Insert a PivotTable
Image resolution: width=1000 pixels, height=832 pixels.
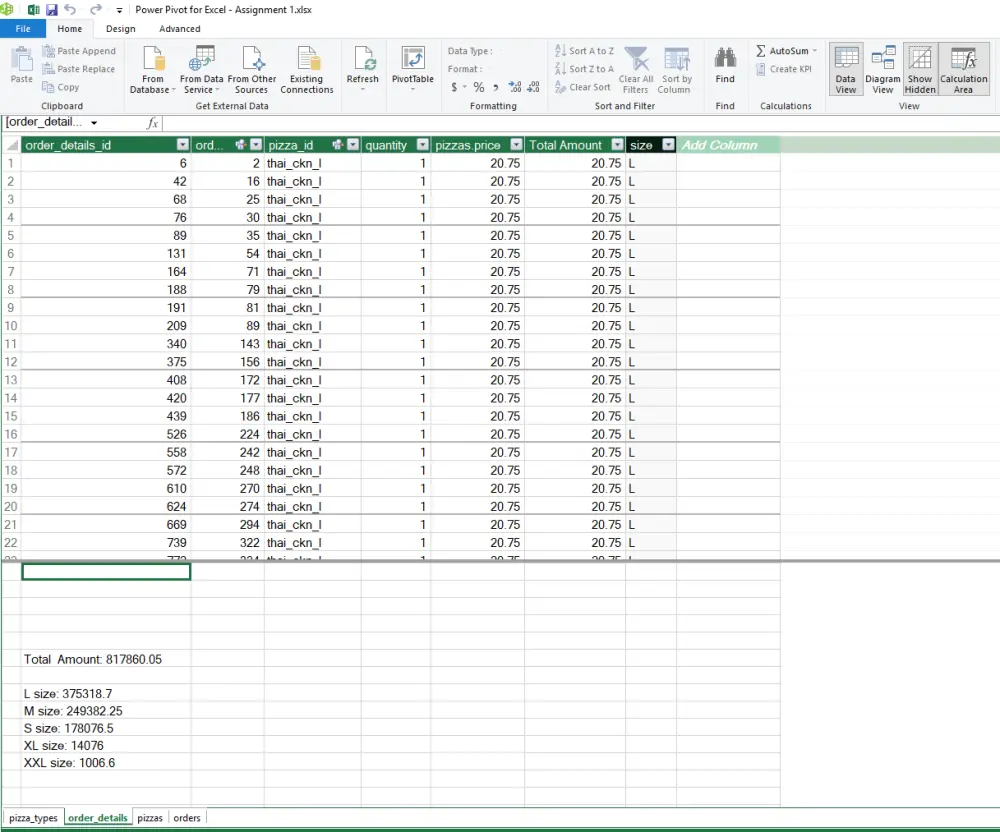pyautogui.click(x=413, y=68)
